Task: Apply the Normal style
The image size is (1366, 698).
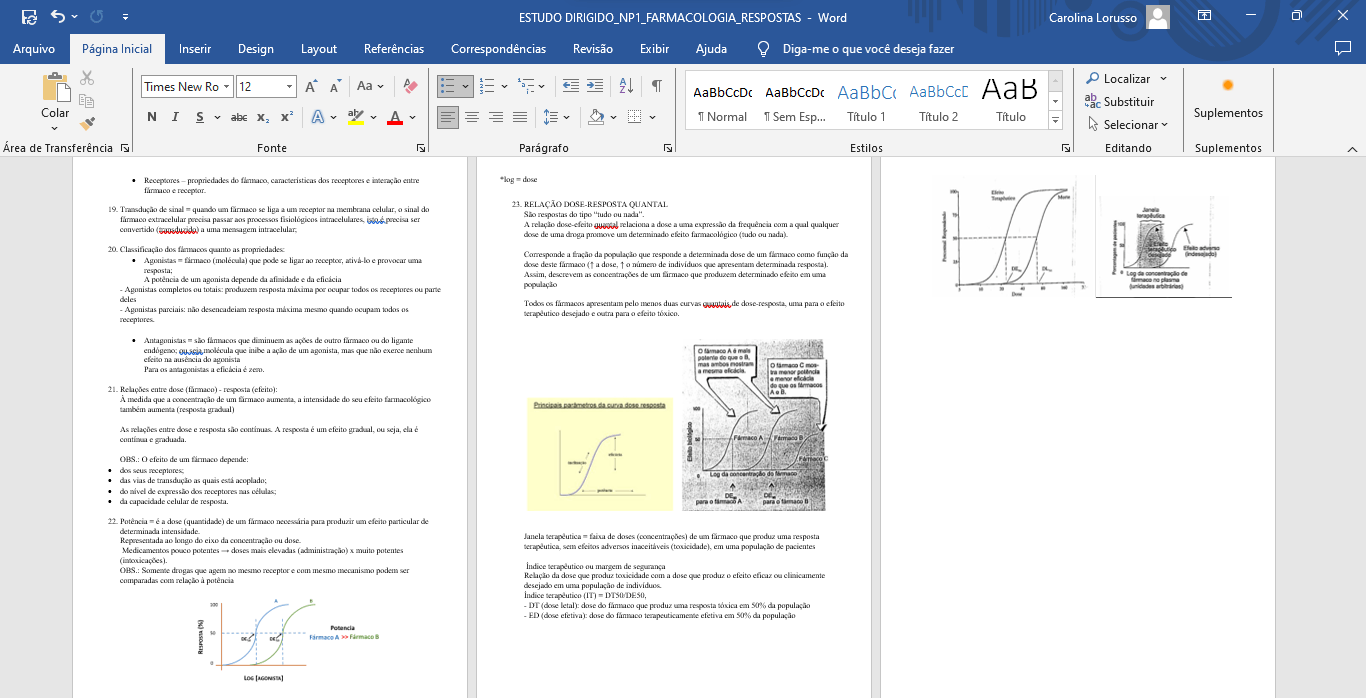Action: pos(722,101)
